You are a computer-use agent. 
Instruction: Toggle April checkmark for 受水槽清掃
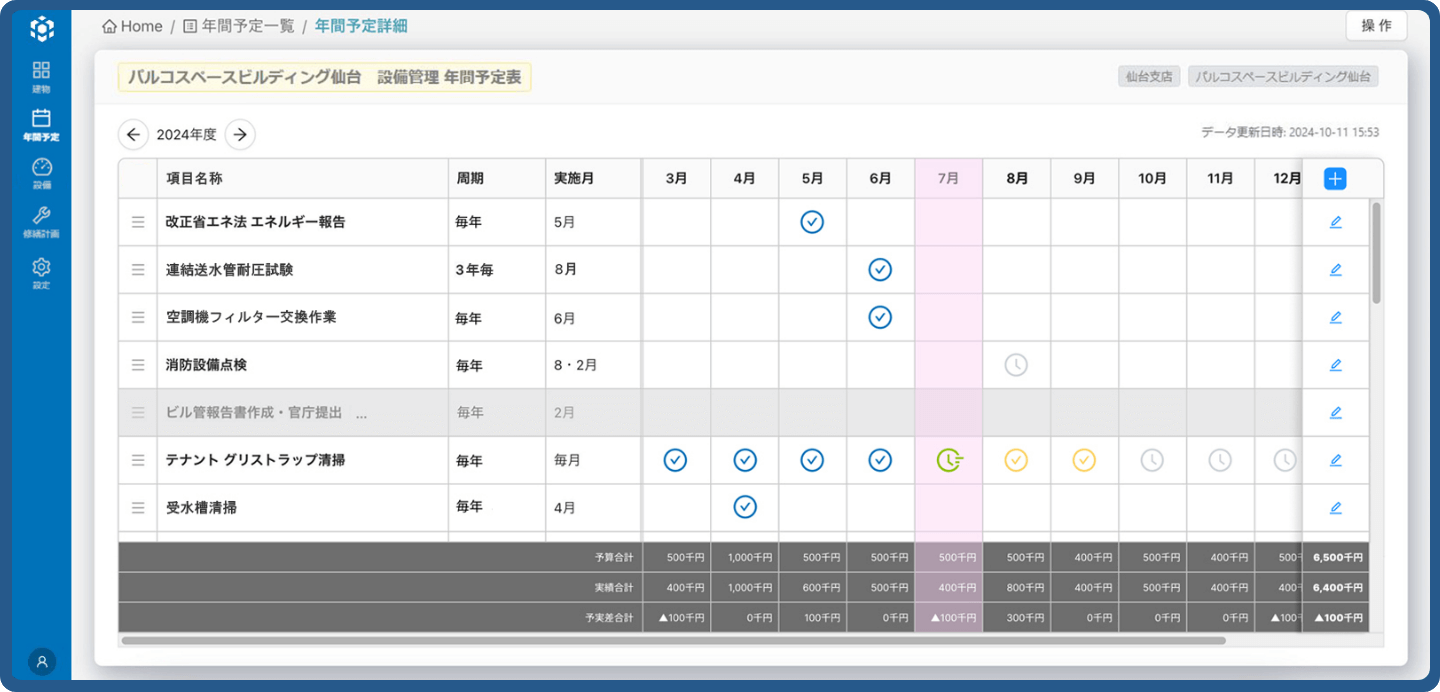pyautogui.click(x=744, y=507)
